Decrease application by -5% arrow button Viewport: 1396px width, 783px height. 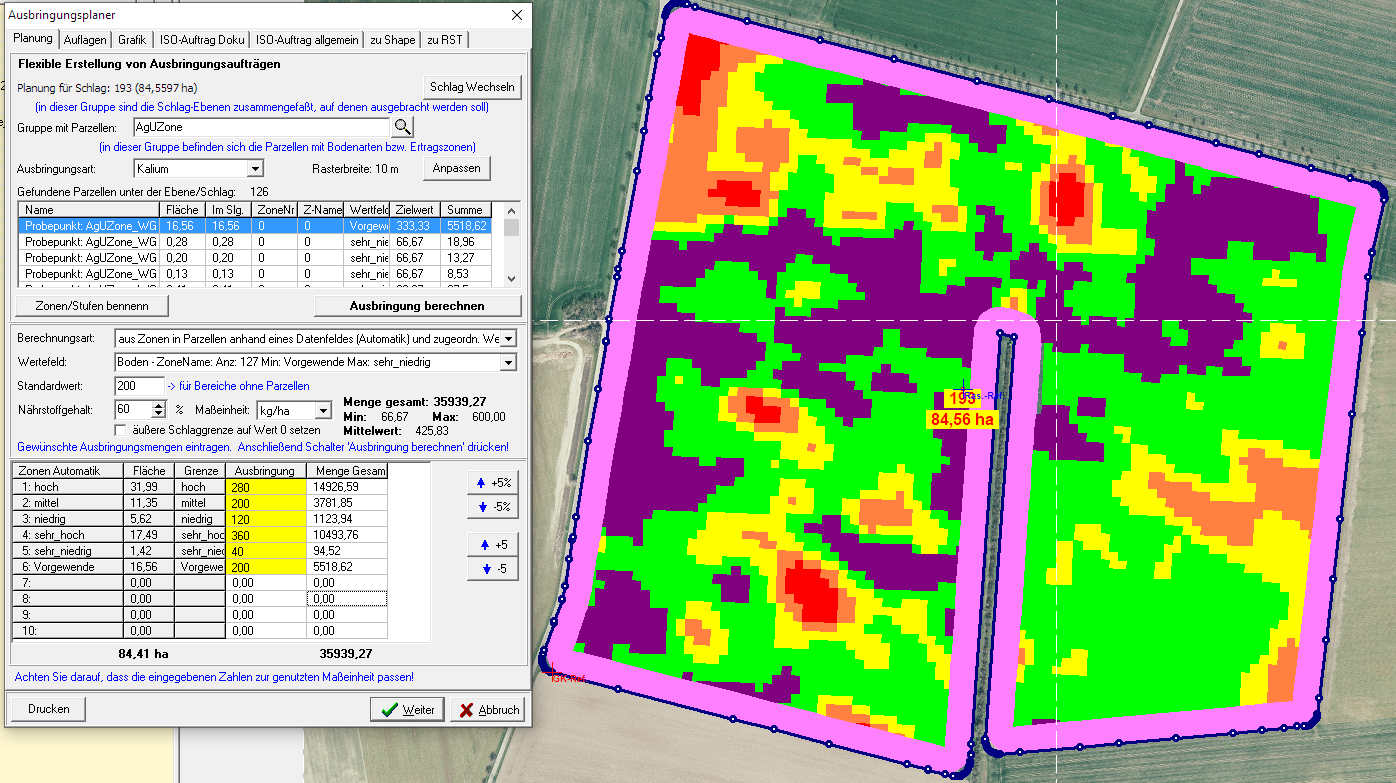[x=493, y=507]
